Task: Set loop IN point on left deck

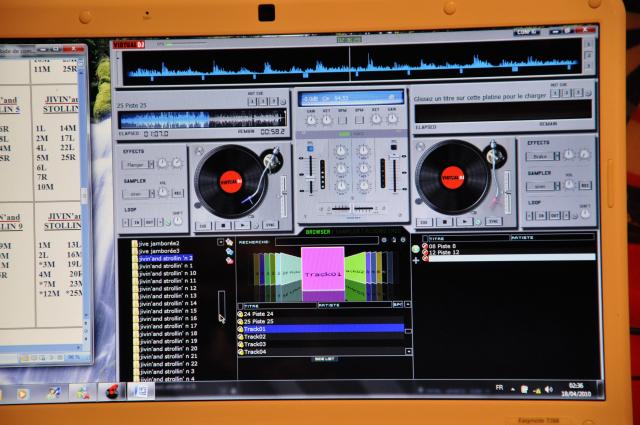Action: [137, 223]
